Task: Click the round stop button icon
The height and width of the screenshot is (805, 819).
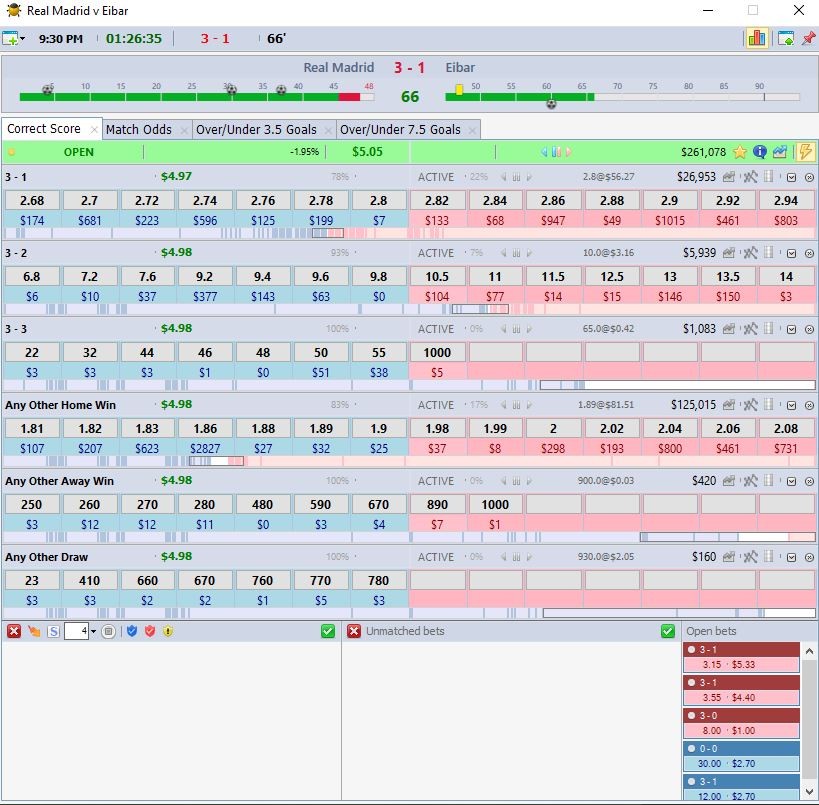Action: pyautogui.click(x=108, y=632)
